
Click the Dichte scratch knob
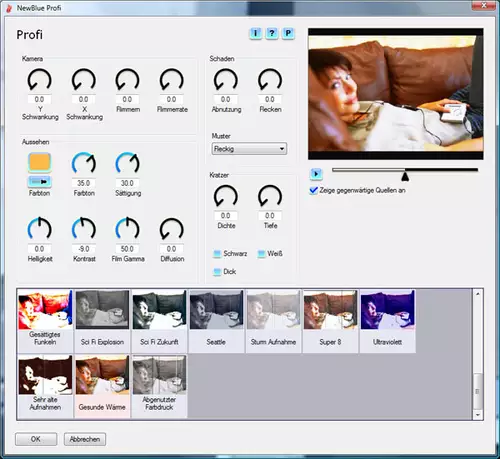(226, 196)
